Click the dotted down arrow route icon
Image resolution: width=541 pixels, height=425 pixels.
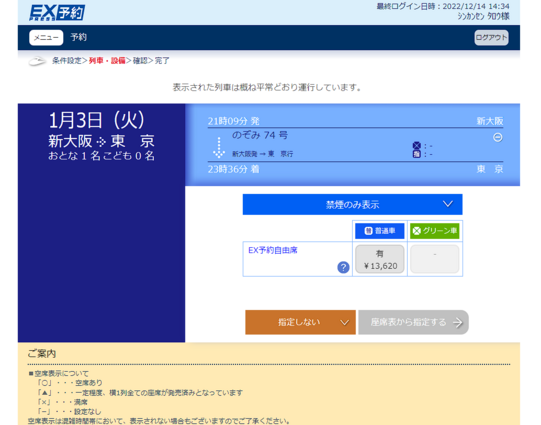pos(219,147)
